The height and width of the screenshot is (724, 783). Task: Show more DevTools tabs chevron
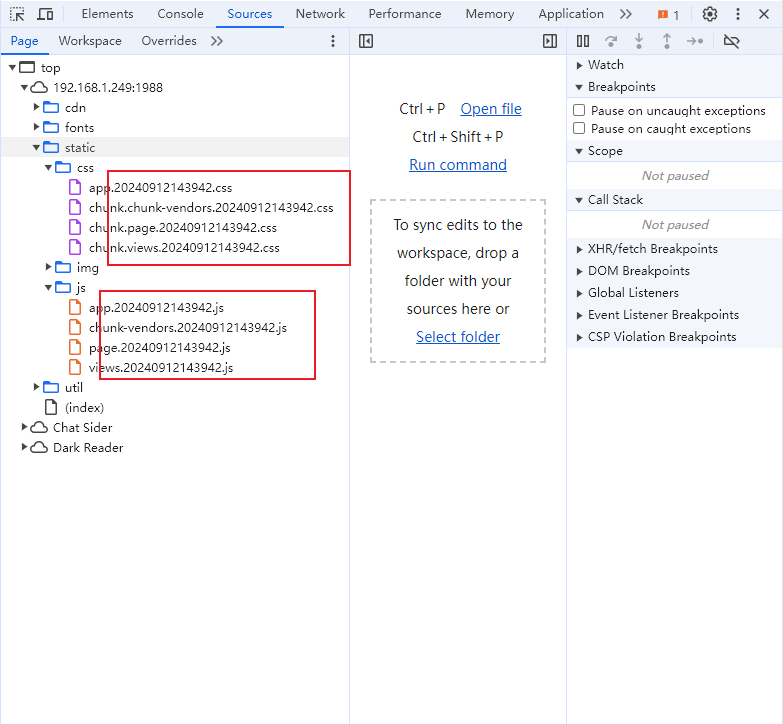626,14
